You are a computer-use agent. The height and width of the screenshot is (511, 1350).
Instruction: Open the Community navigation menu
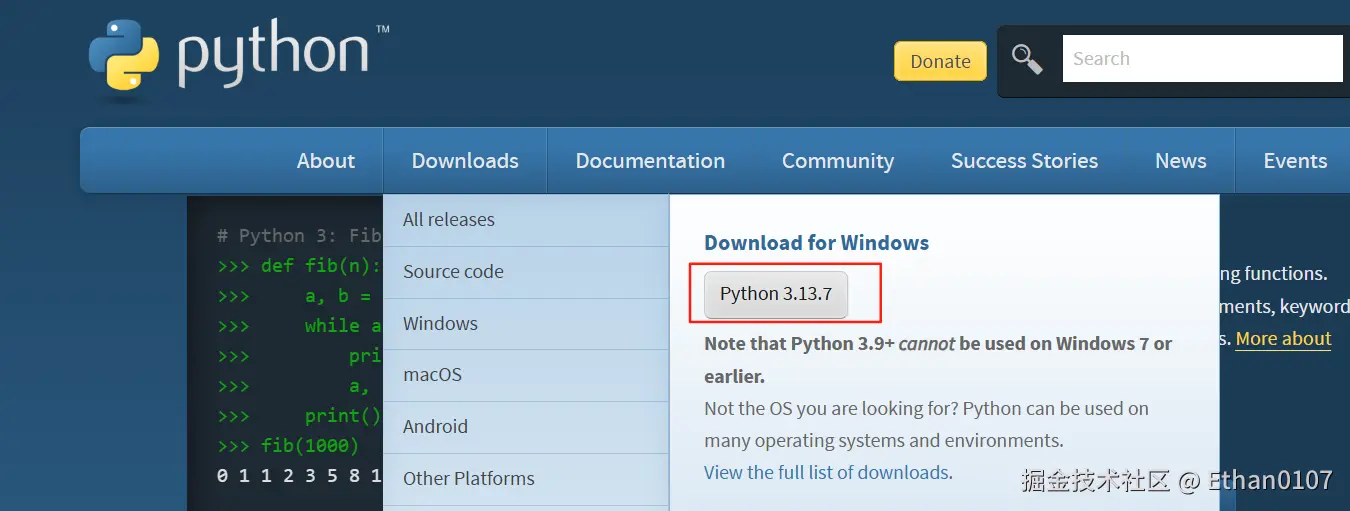coord(838,160)
